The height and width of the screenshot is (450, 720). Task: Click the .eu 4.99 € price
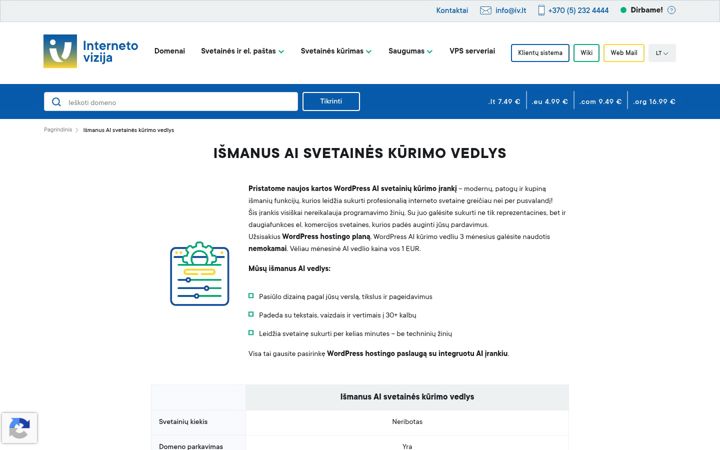click(x=550, y=101)
